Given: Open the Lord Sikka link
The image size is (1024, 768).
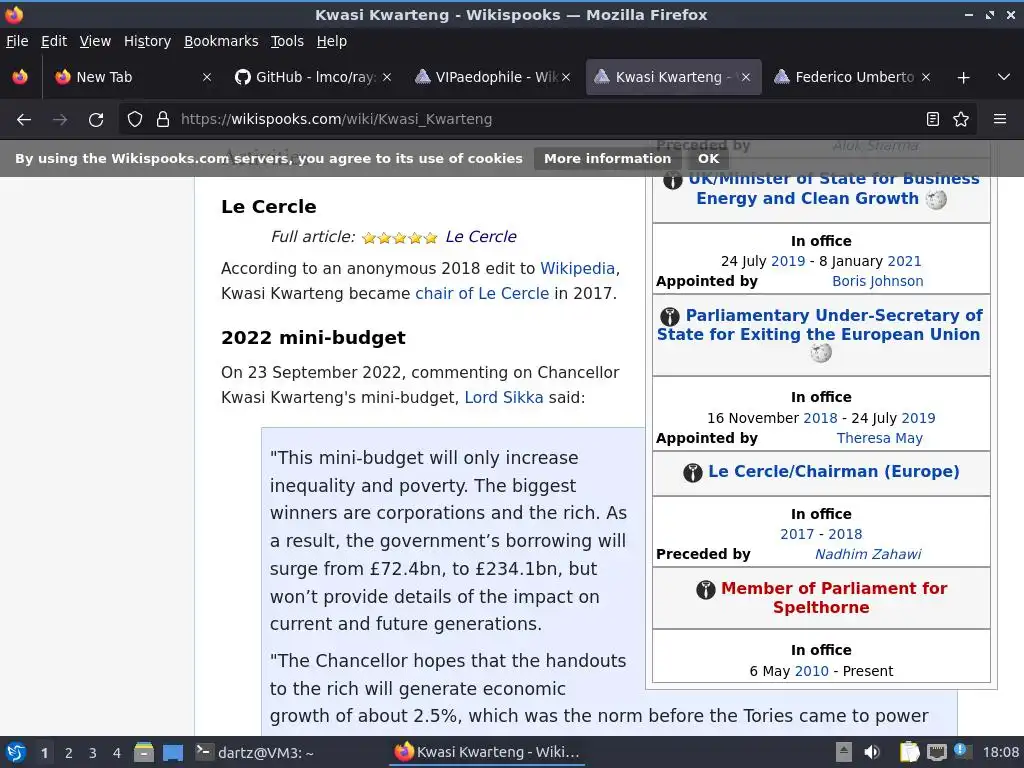Looking at the screenshot, I should coord(504,398).
